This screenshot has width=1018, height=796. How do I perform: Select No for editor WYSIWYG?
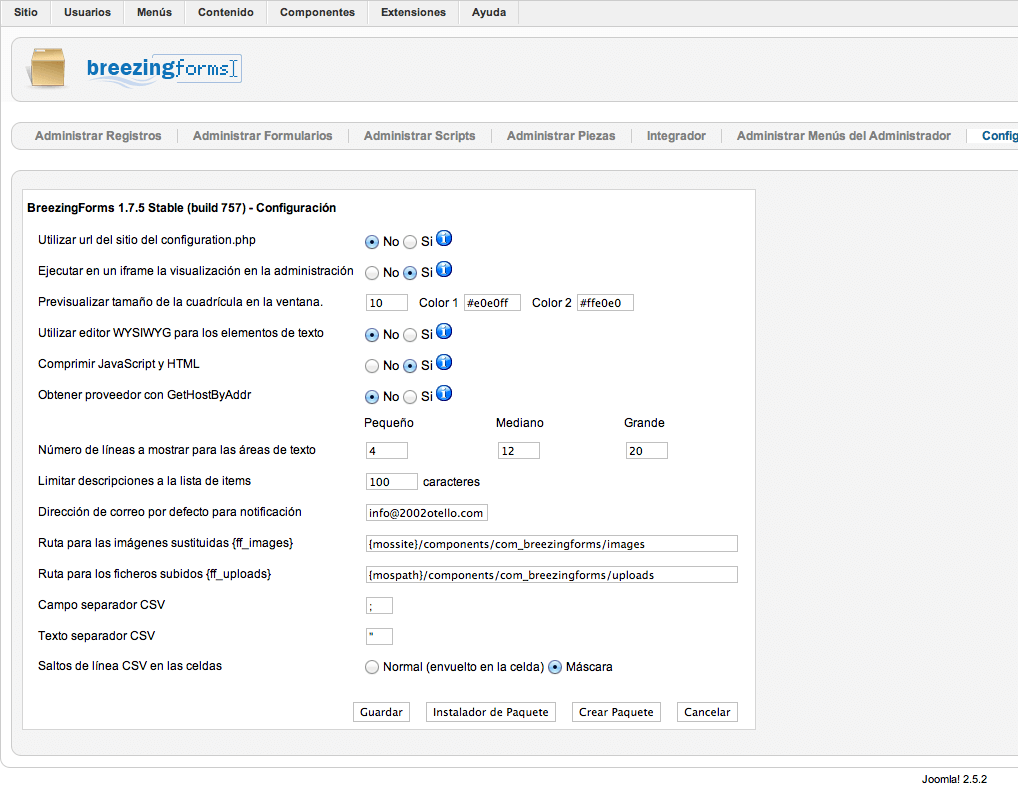[x=372, y=335]
